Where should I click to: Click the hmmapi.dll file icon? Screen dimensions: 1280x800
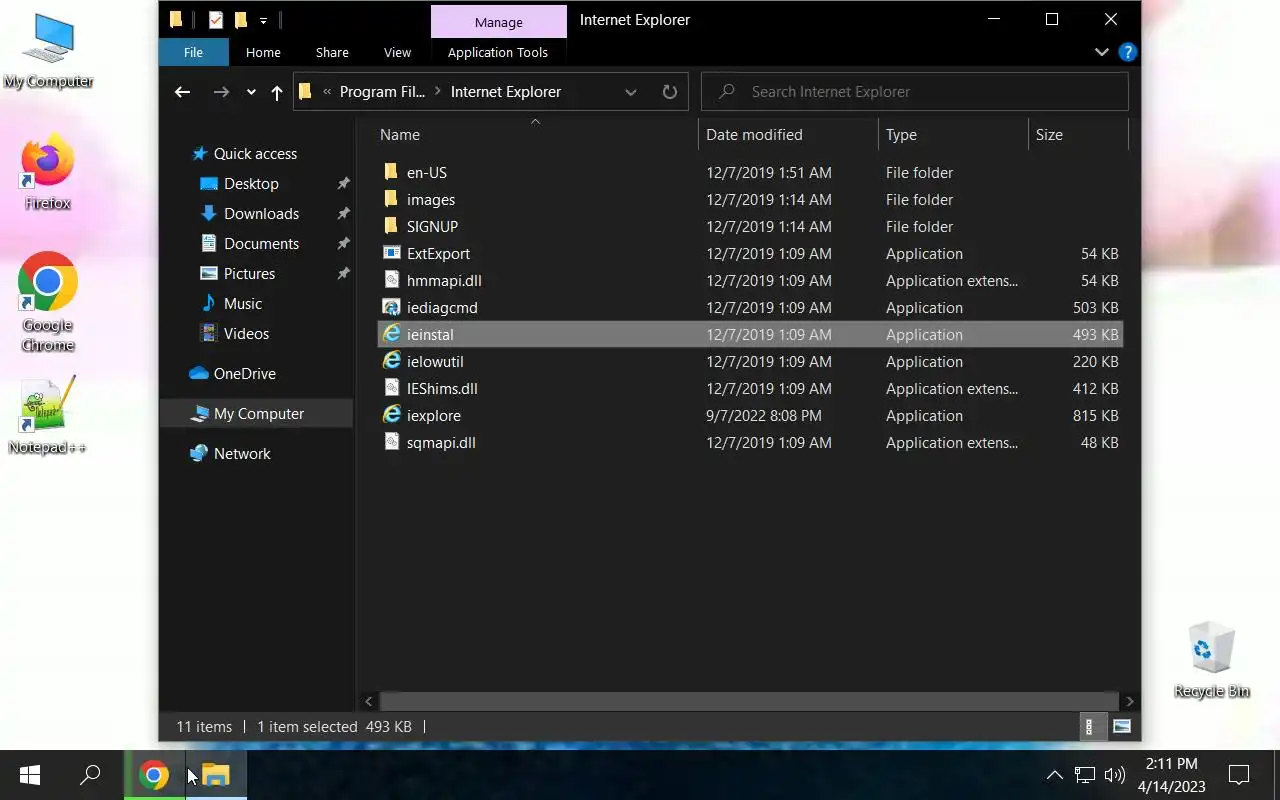[391, 280]
